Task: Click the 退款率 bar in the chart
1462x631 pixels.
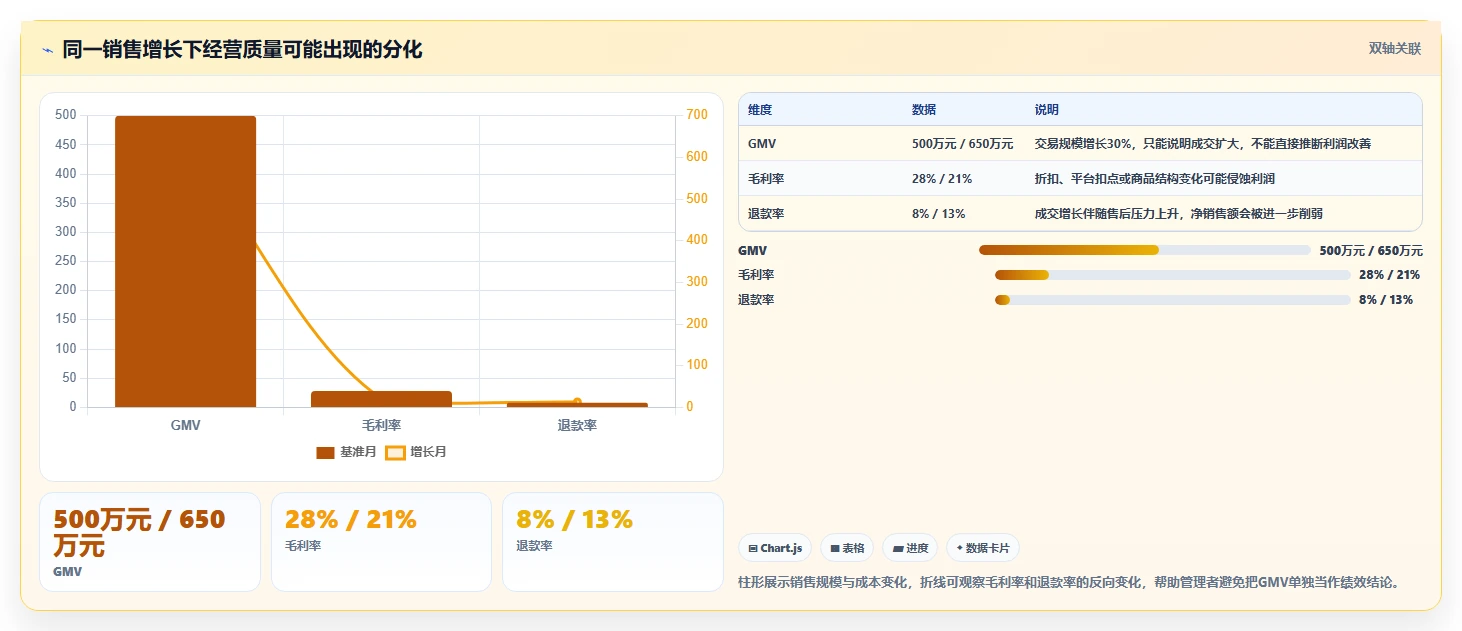Action: click(577, 405)
